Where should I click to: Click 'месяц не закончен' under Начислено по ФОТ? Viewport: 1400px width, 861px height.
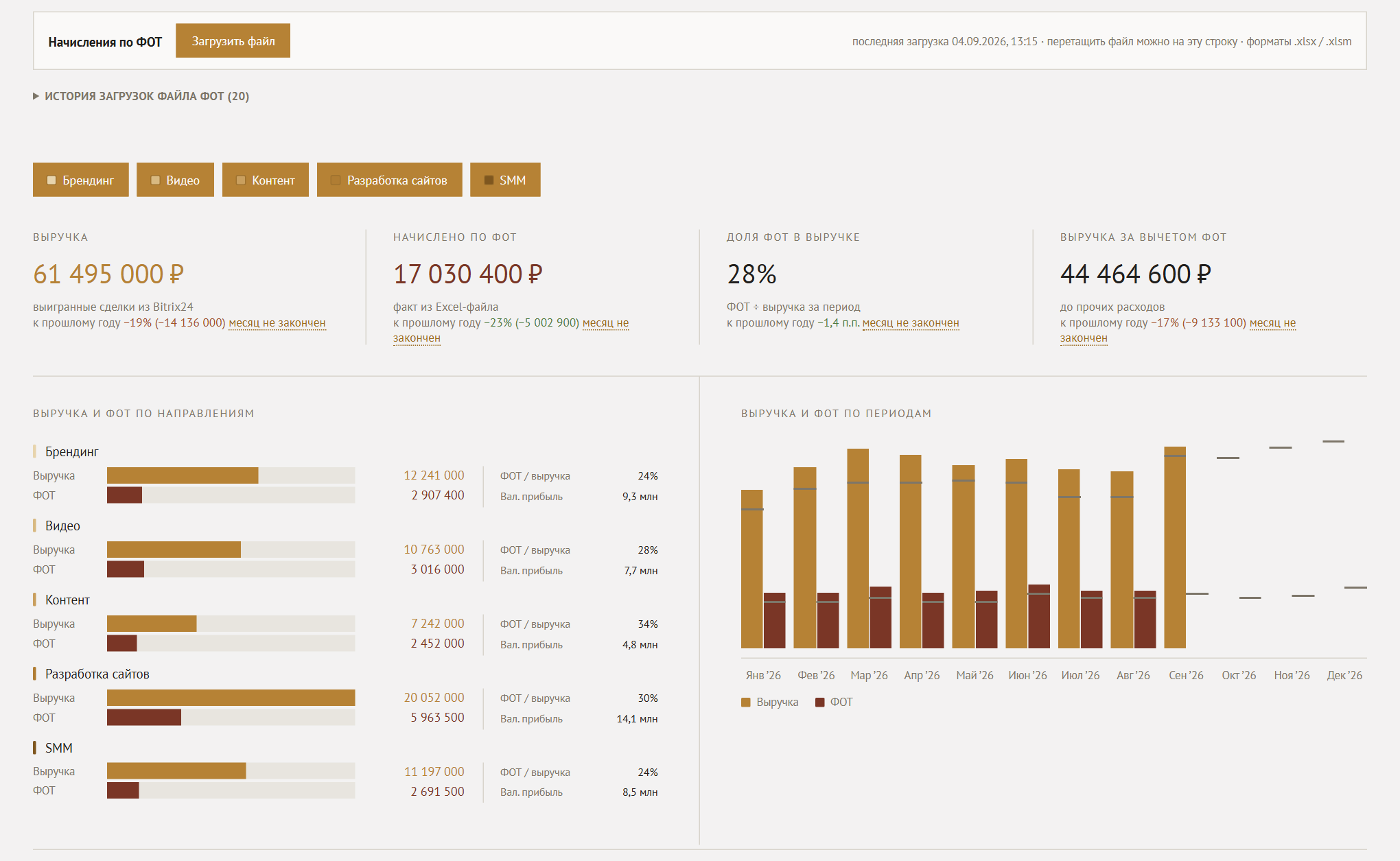605,323
